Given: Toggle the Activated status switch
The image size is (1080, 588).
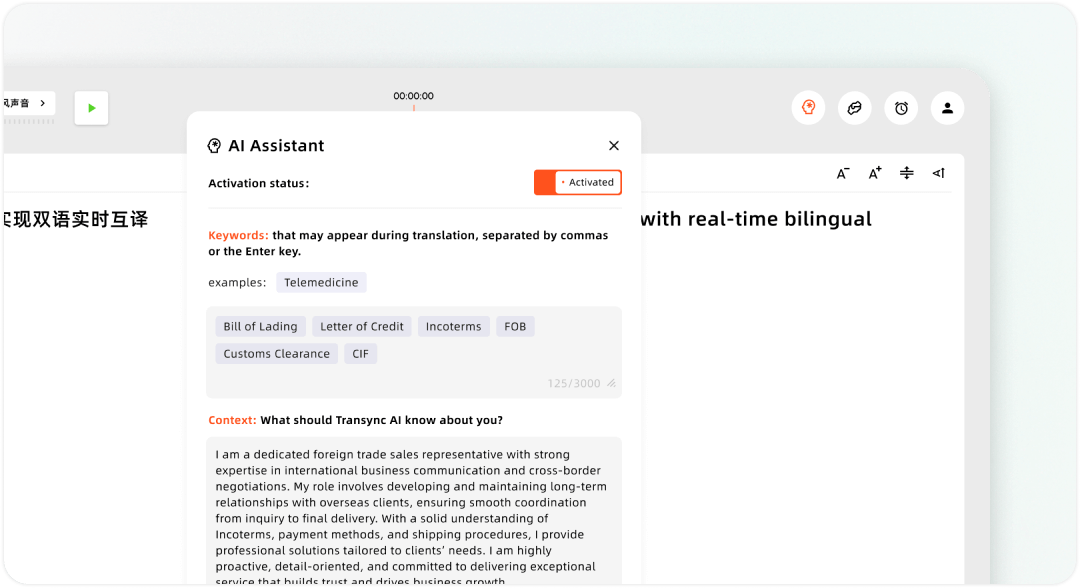Looking at the screenshot, I should click(x=578, y=182).
